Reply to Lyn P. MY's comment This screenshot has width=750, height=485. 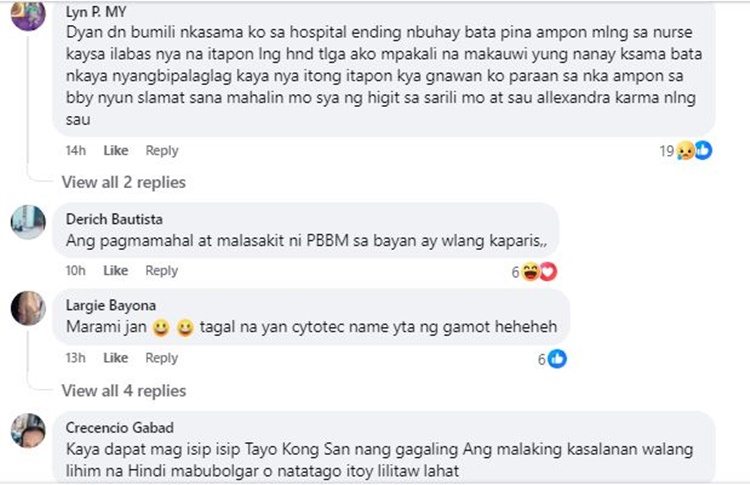(x=162, y=151)
